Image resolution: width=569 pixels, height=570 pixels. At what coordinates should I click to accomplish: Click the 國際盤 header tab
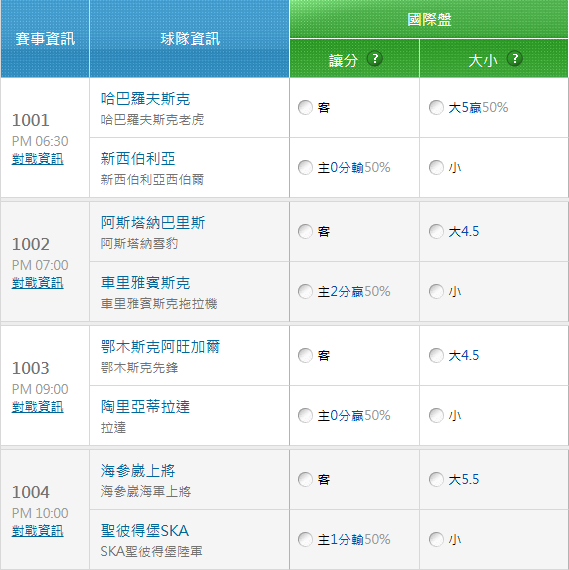(x=429, y=19)
